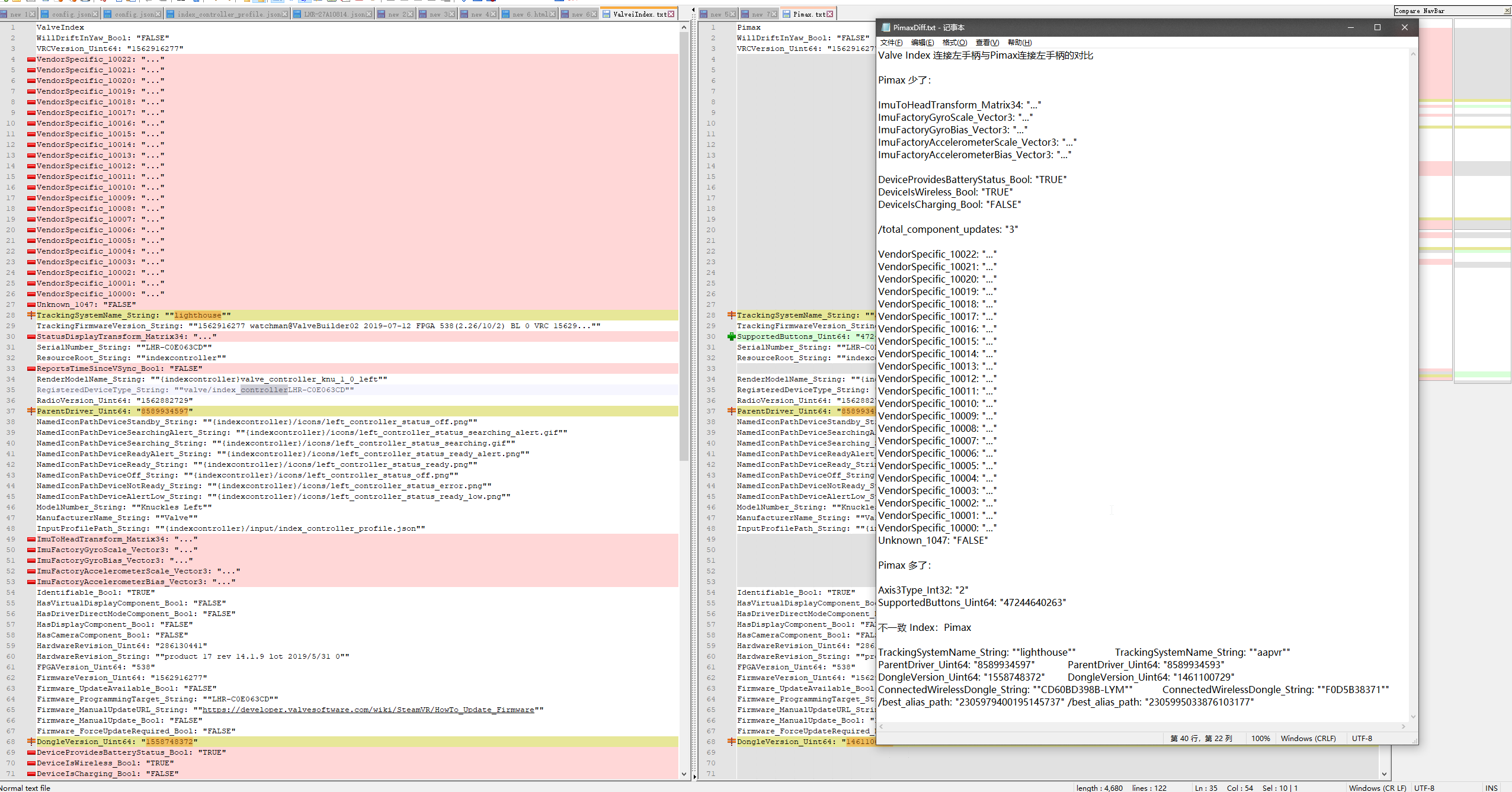The width and height of the screenshot is (1512, 792).
Task: Open the 'new 3' tab
Action: (437, 14)
